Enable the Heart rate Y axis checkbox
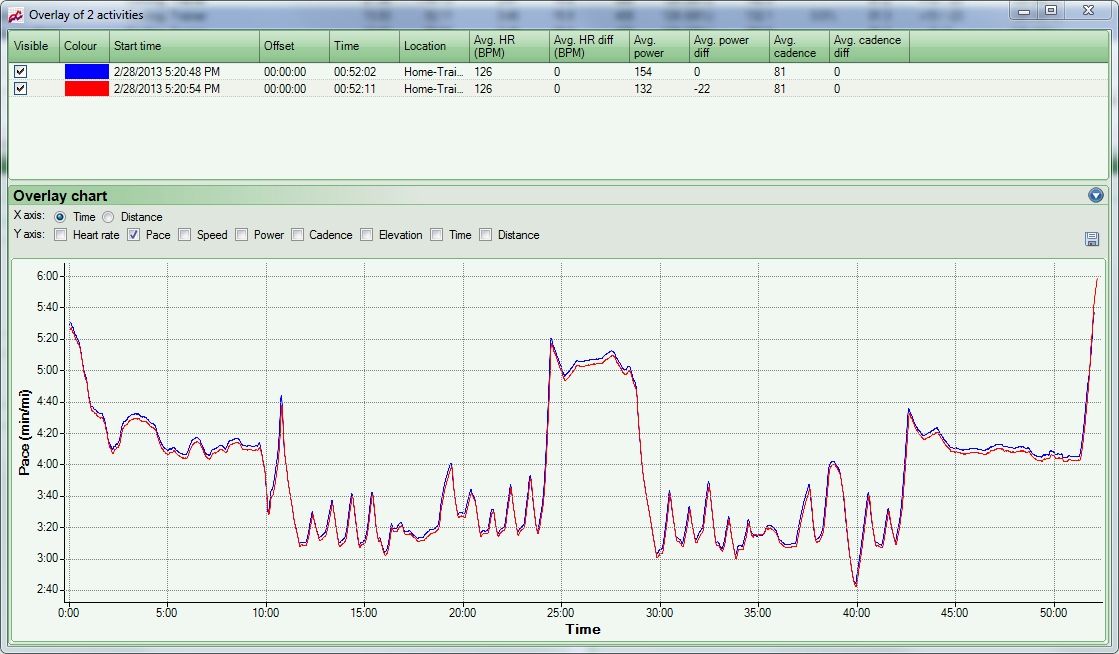The width and height of the screenshot is (1119, 654). tap(61, 235)
